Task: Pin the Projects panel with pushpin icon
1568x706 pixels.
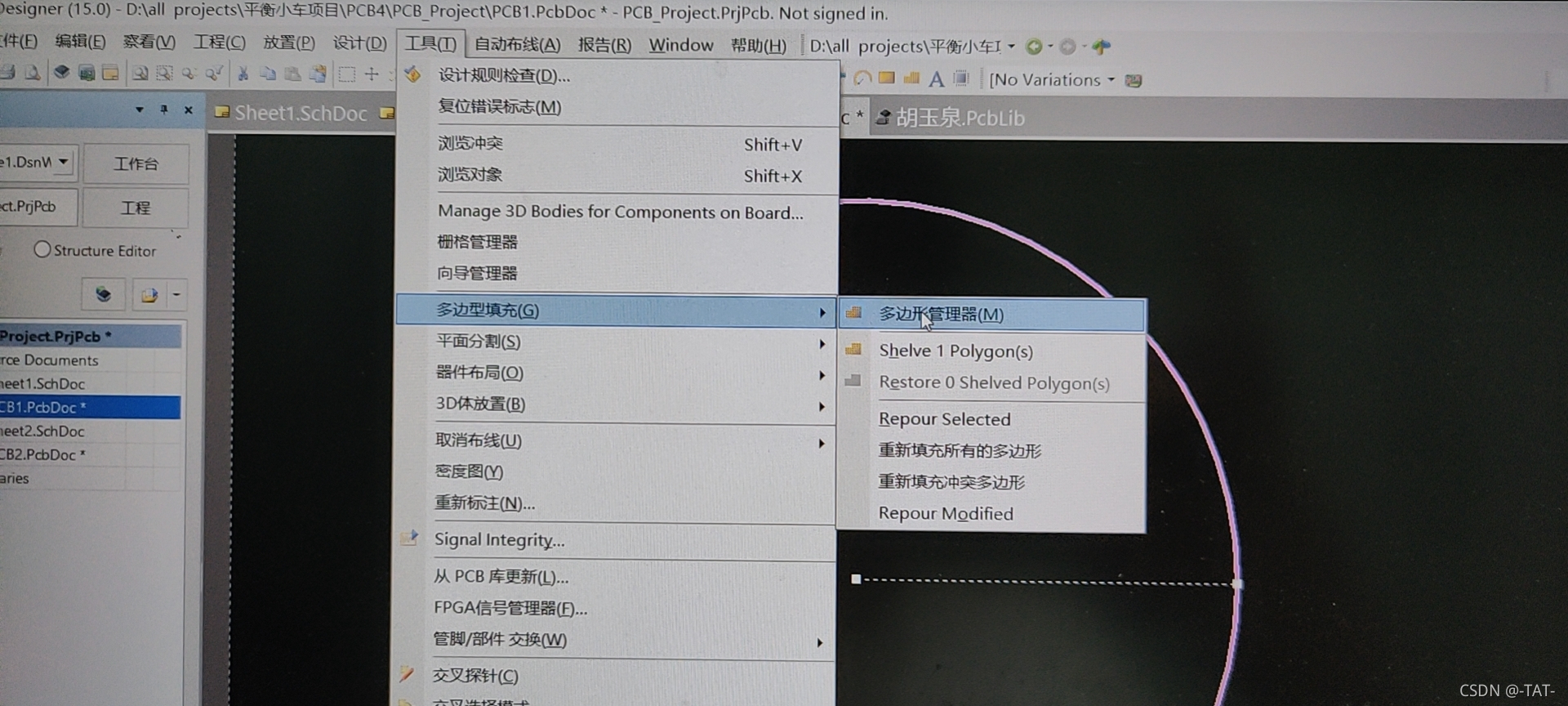Action: pos(164,109)
